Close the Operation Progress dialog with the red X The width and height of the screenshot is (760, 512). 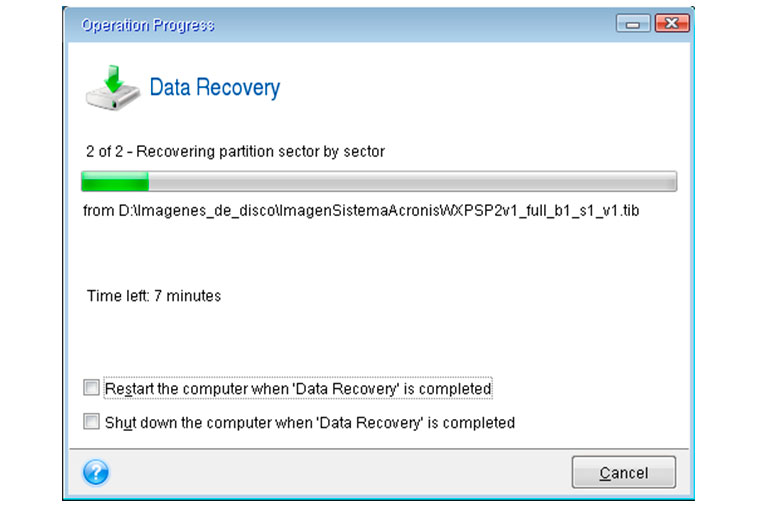(672, 23)
